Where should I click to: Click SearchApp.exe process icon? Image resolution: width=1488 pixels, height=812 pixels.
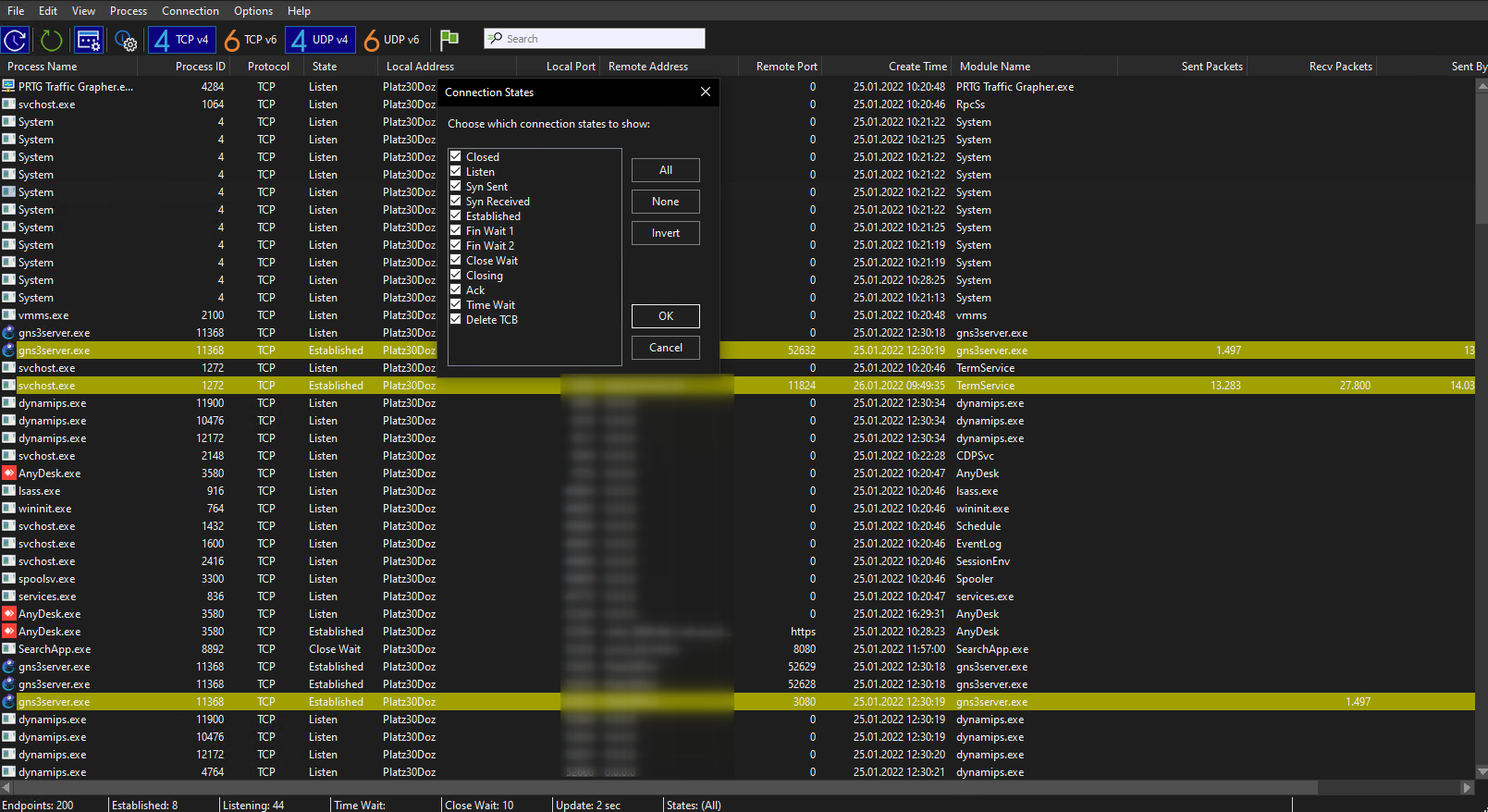[8, 648]
